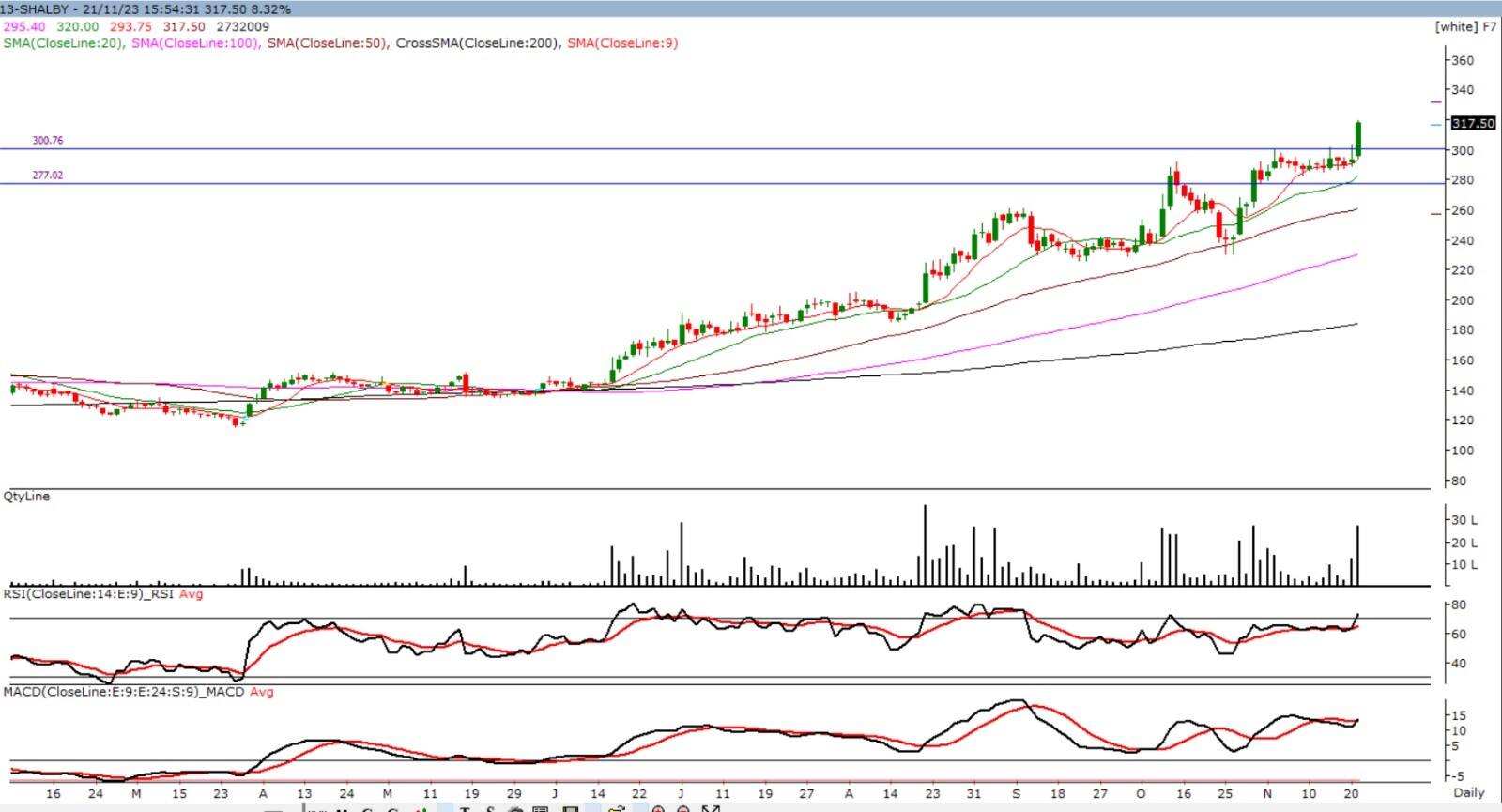This screenshot has width=1502, height=812.
Task: Click the zoom in icon in bottom toolbar
Action: 658,808
